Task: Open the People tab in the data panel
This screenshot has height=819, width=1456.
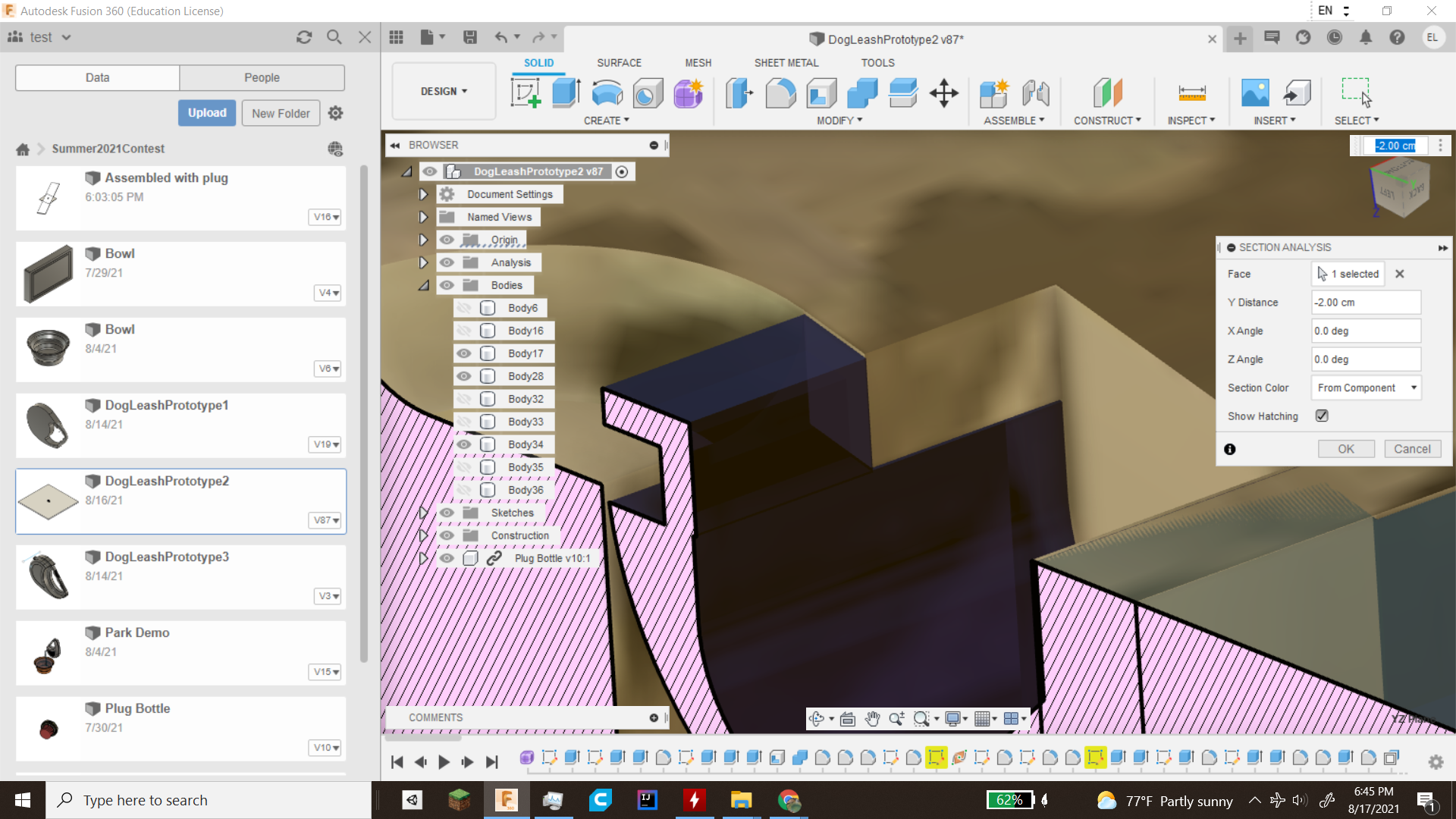Action: (x=261, y=77)
